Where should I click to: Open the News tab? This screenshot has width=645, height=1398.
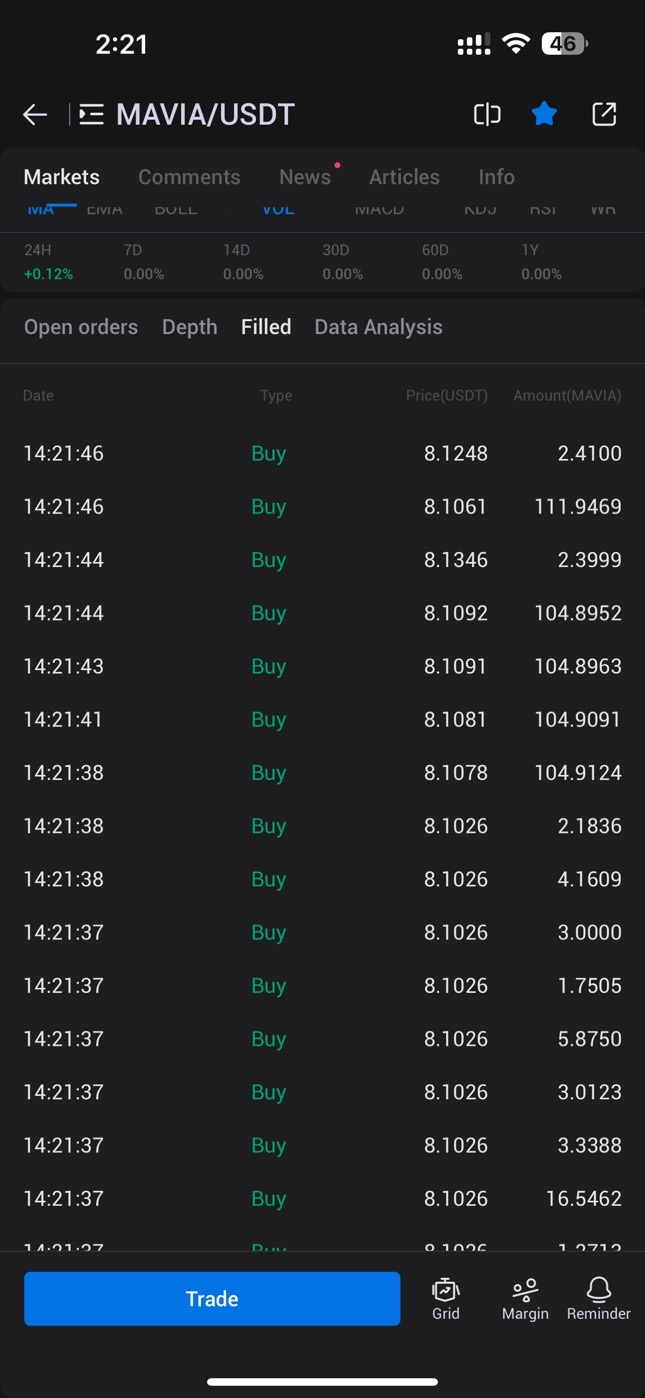click(305, 177)
